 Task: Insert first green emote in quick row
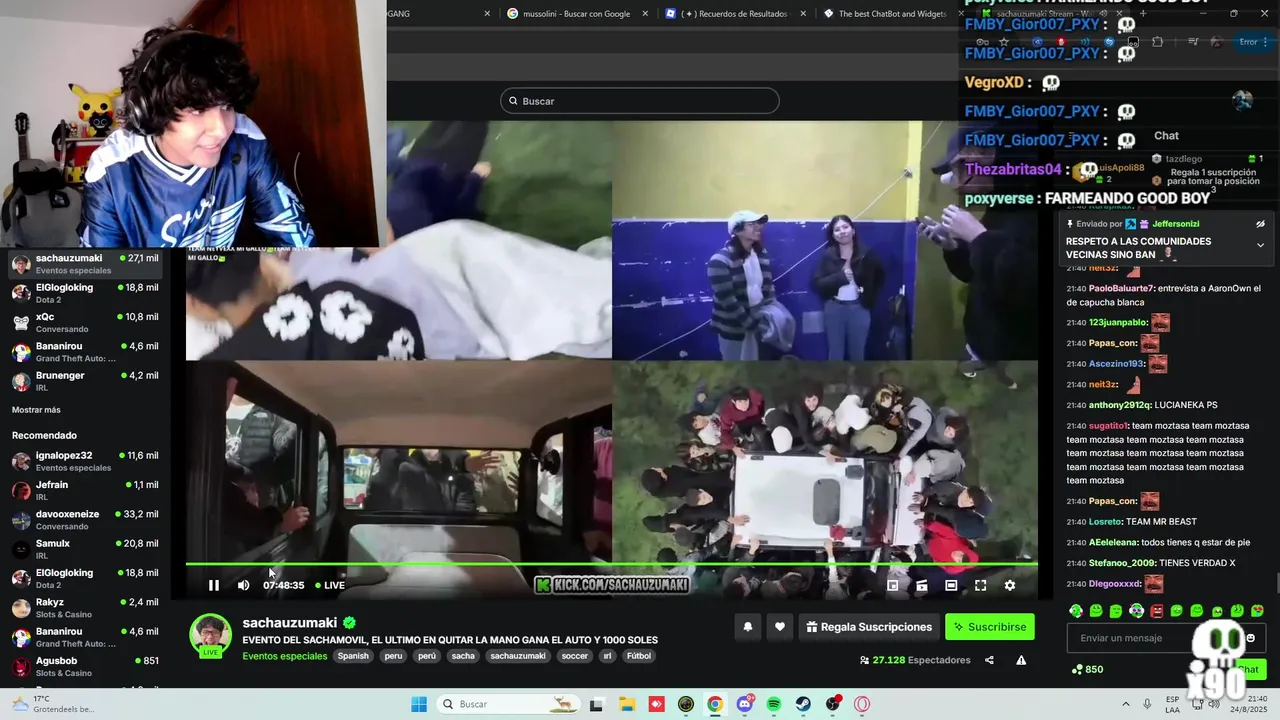1075,611
